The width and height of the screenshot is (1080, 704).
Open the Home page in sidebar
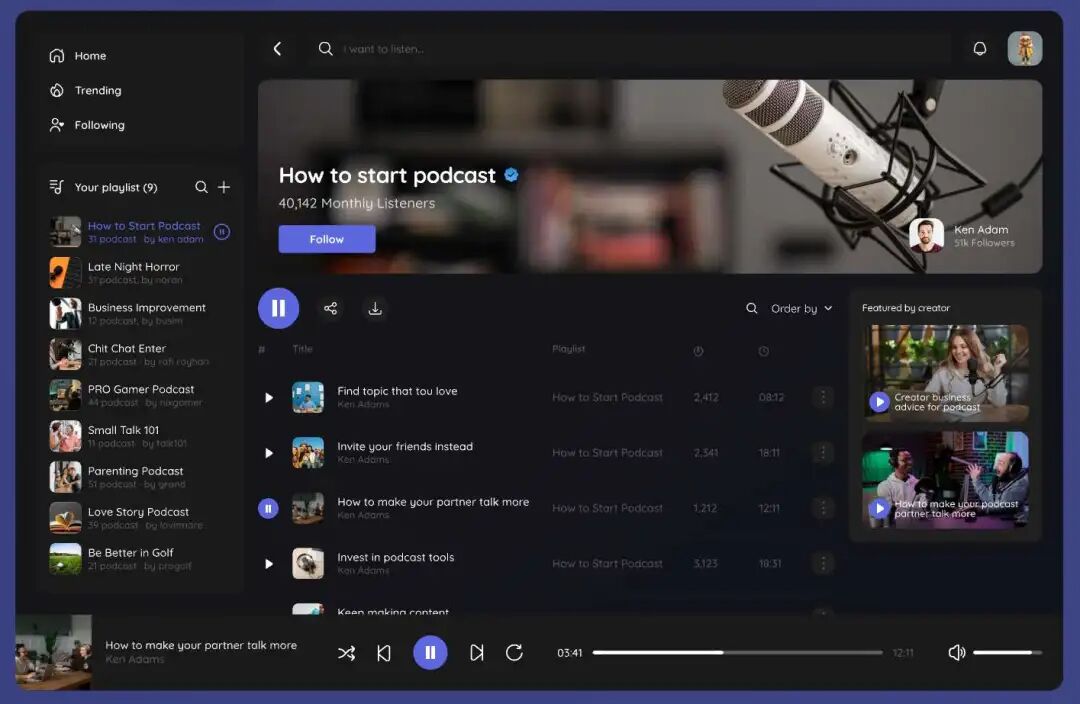tap(77, 56)
